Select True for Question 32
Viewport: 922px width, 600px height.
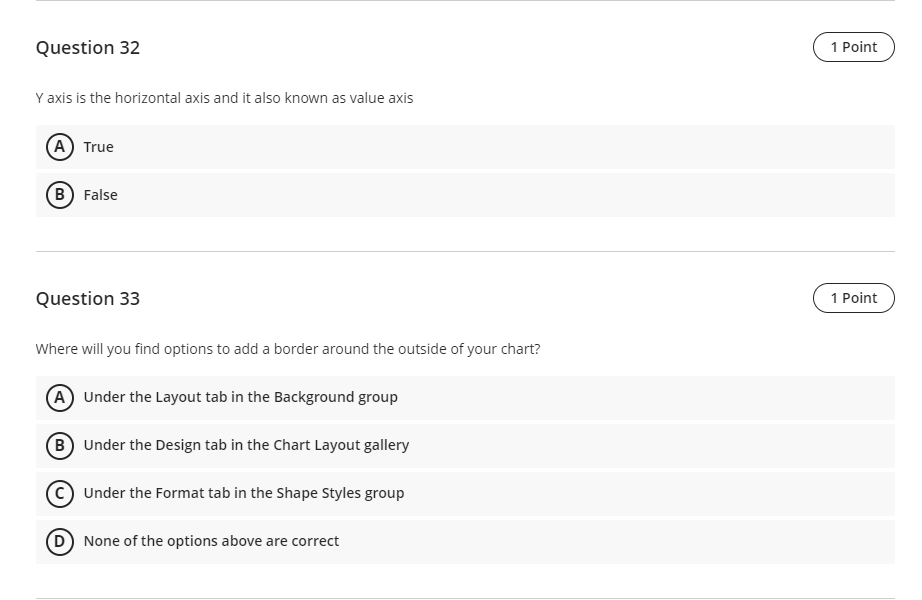point(99,147)
